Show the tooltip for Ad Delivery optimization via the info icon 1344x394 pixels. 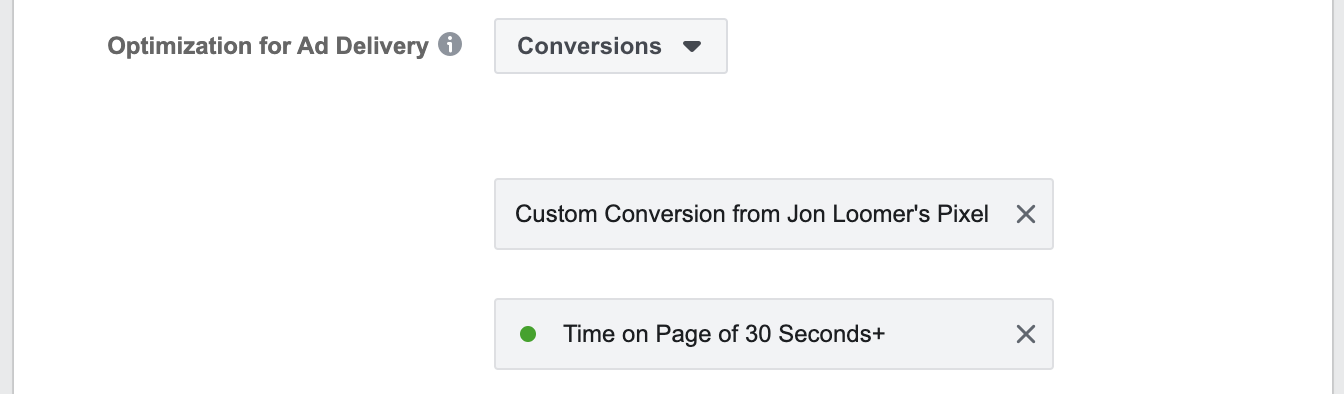click(x=450, y=45)
